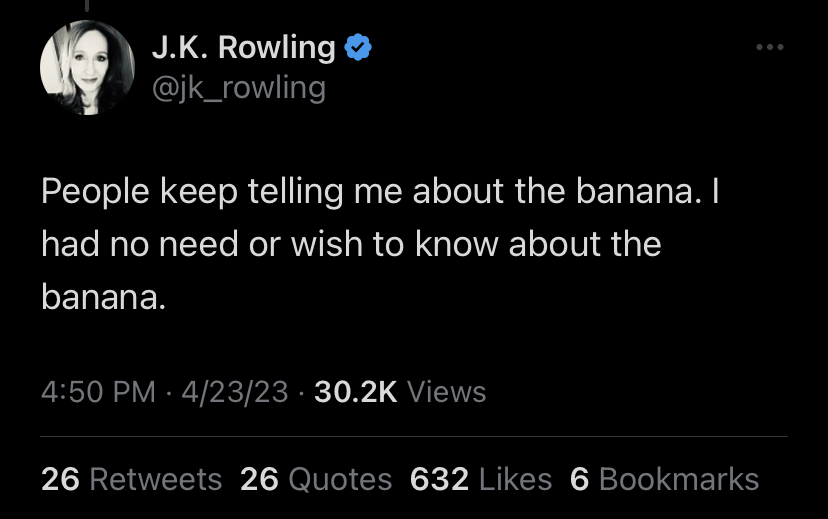Viewport: 828px width, 519px height.
Task: Click the divider line below the timestamp
Action: tap(414, 437)
